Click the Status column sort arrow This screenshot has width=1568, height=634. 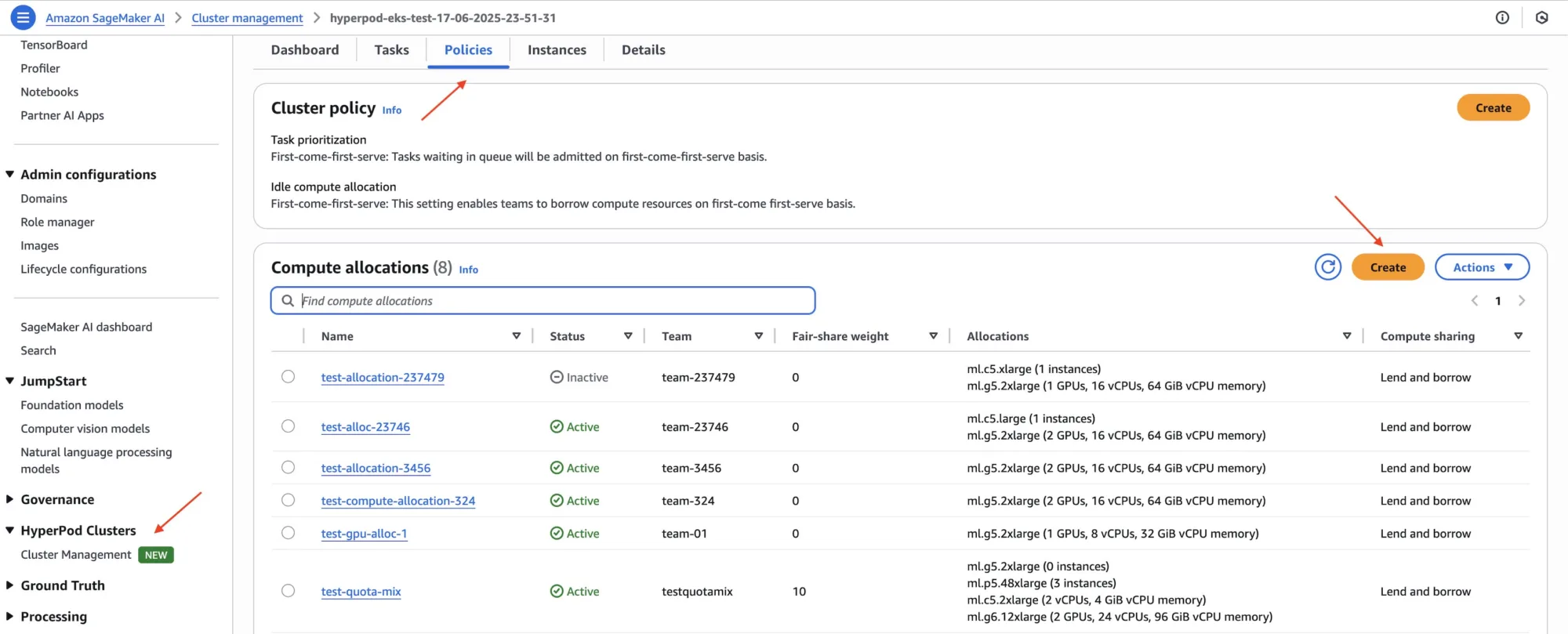628,336
